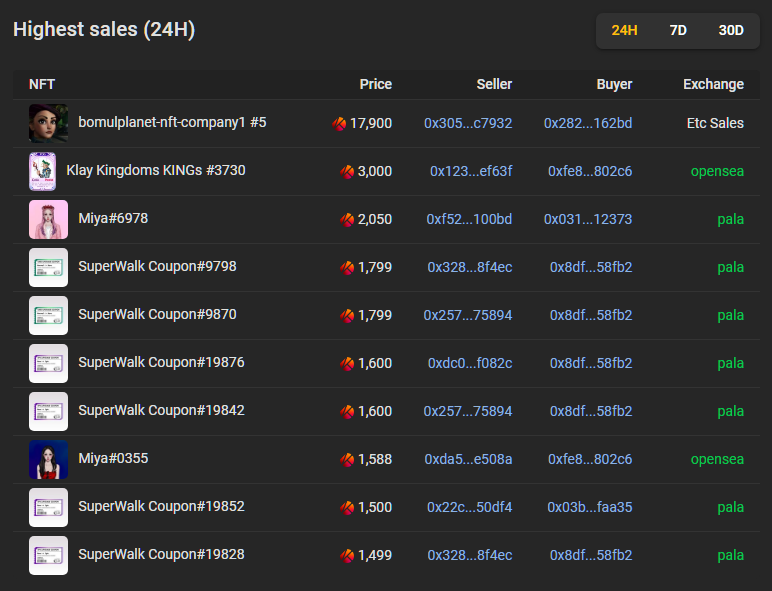Open the SuperWalk Coupon#19852 name
Image resolution: width=772 pixels, height=591 pixels.
(x=161, y=506)
